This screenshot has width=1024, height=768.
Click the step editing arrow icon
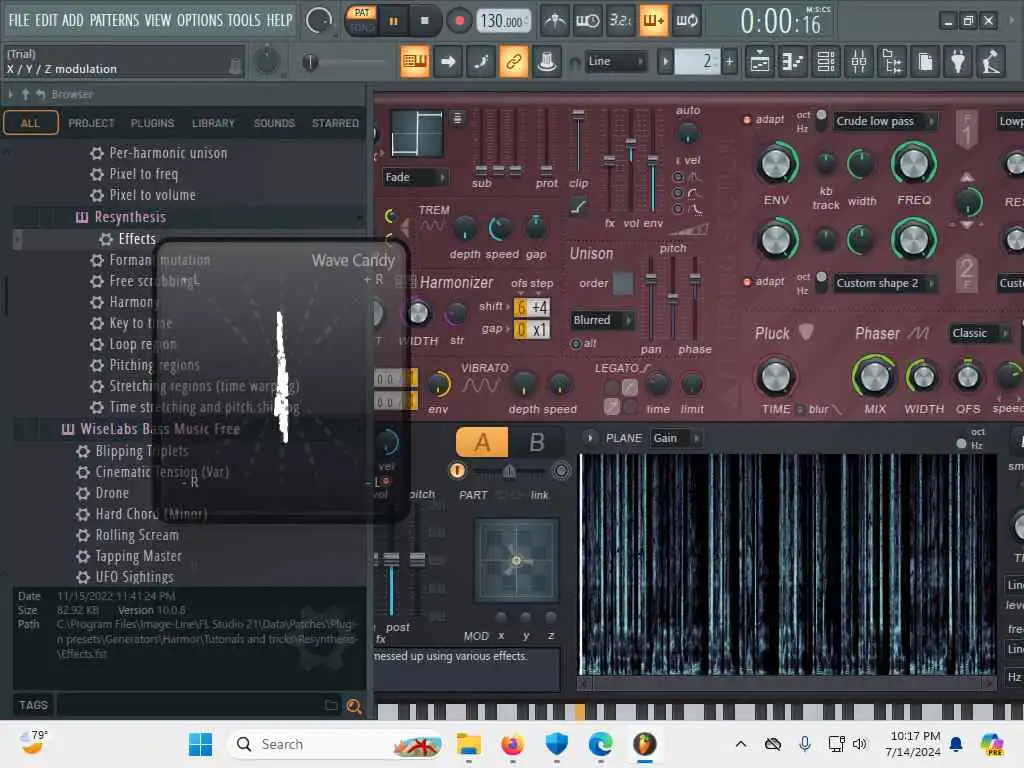pos(448,62)
